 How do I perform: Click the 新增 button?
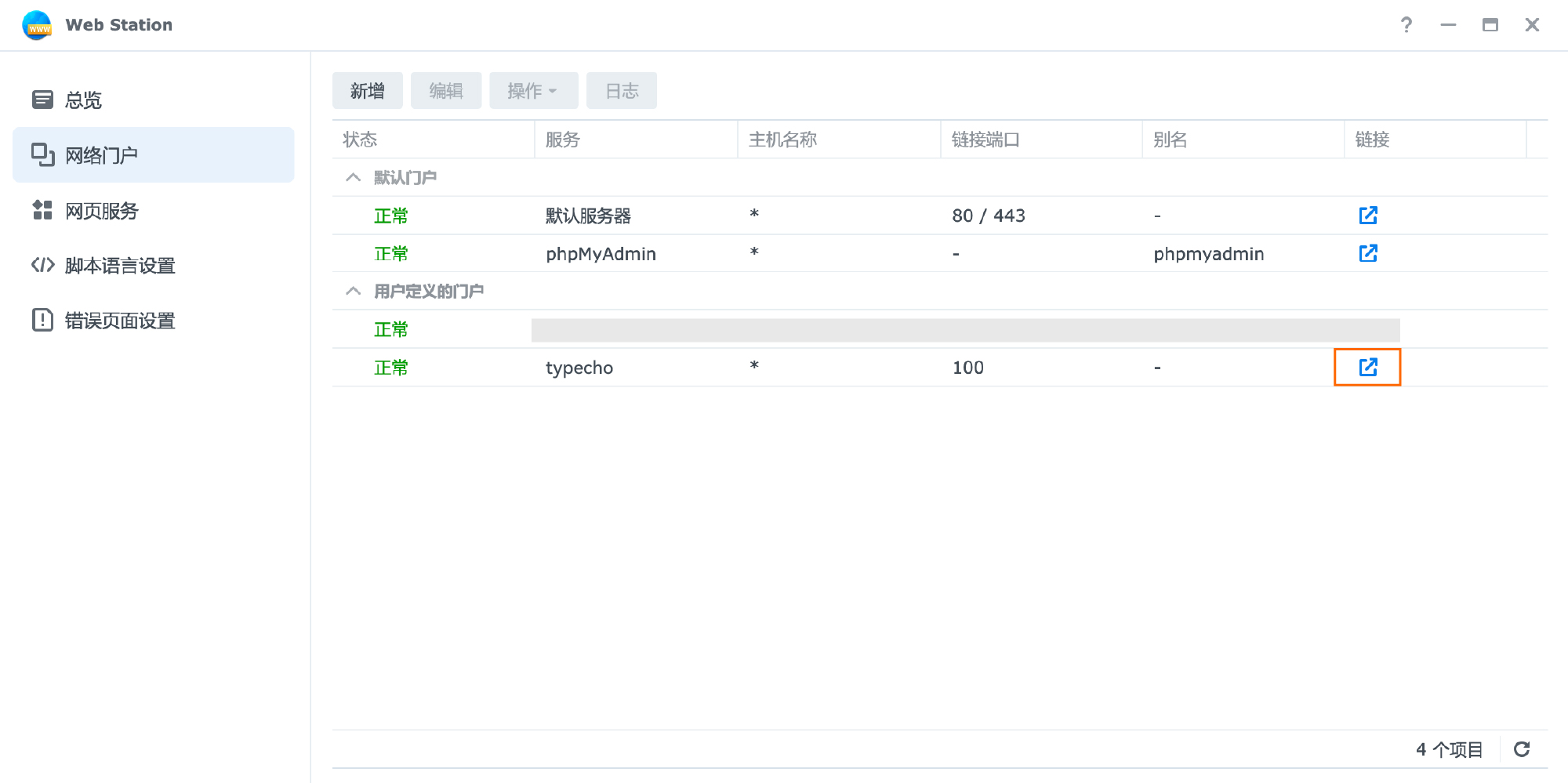[x=367, y=91]
